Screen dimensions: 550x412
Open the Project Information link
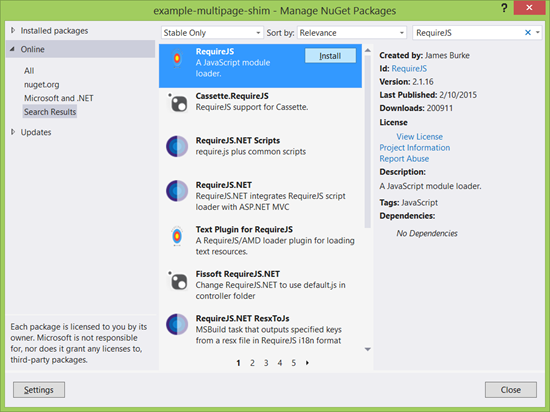[415, 148]
